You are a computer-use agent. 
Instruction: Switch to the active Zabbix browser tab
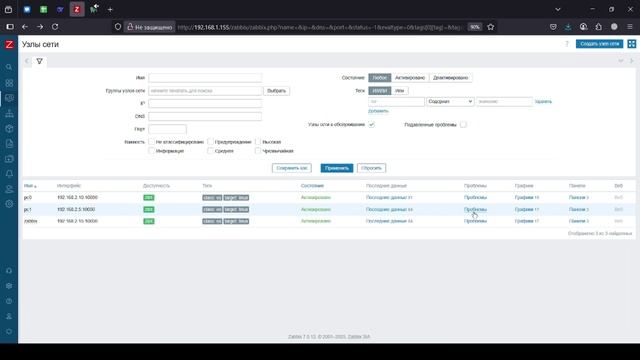click(x=77, y=9)
